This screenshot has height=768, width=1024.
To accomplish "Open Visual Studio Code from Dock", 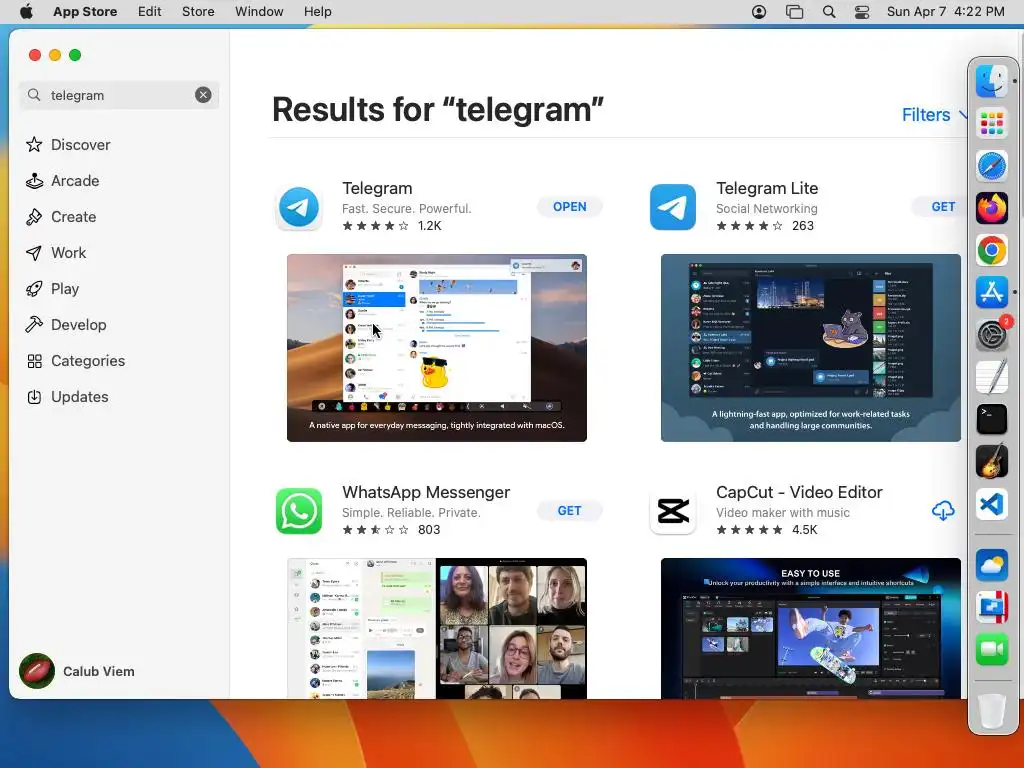I will coord(991,504).
